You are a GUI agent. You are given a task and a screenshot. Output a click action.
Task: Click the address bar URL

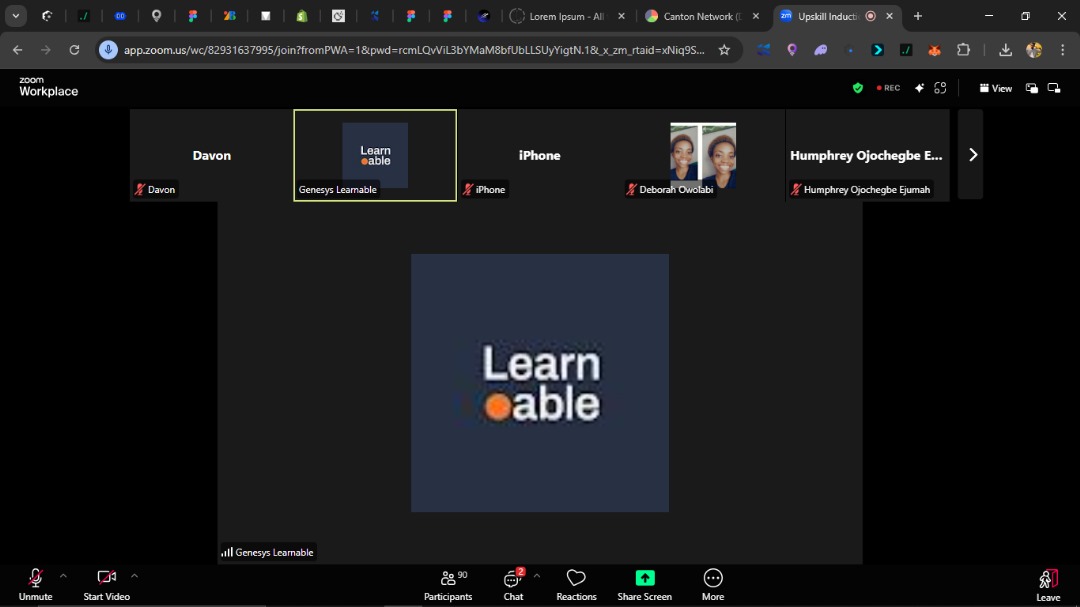(x=414, y=50)
